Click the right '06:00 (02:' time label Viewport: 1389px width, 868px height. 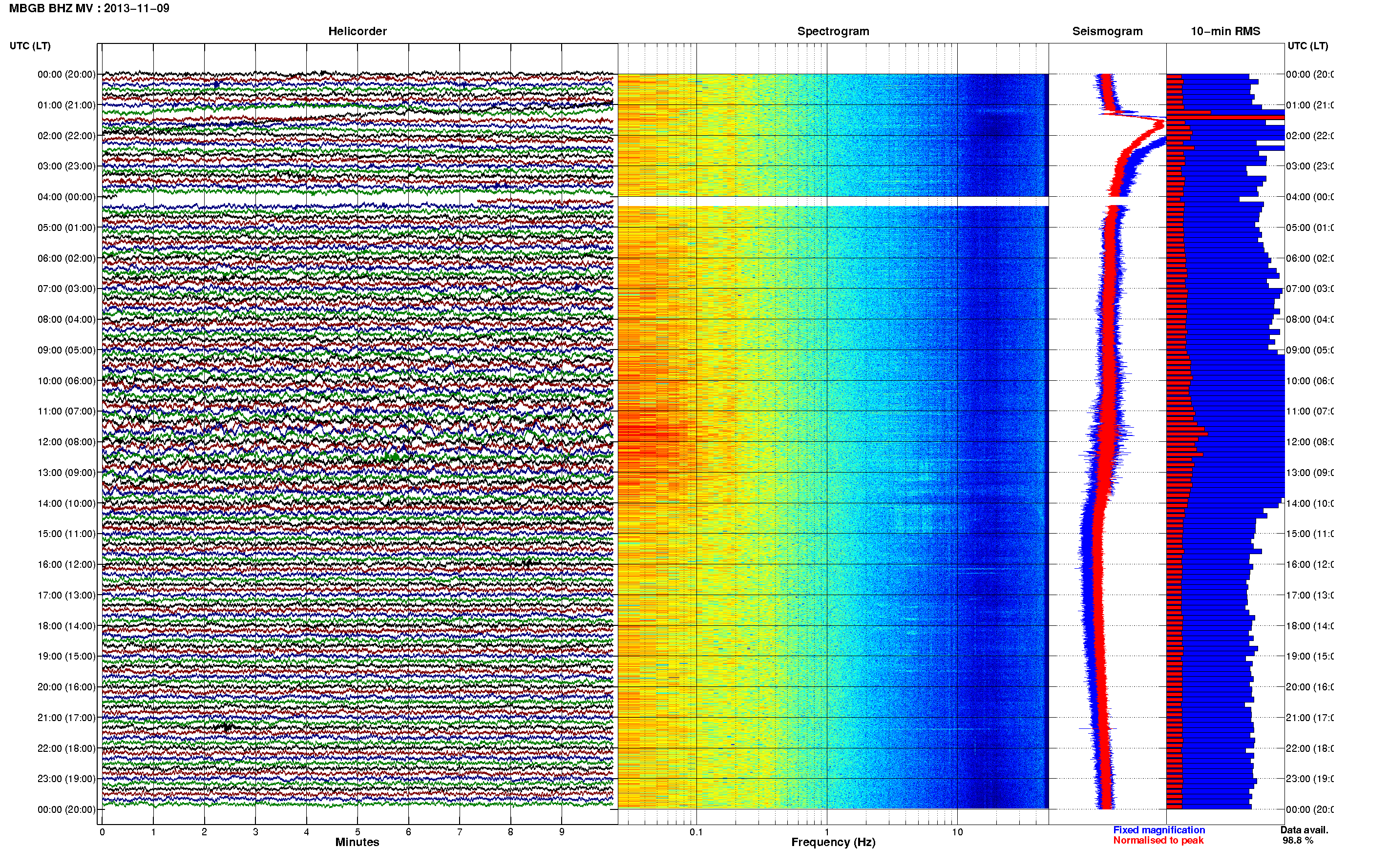click(x=1309, y=258)
